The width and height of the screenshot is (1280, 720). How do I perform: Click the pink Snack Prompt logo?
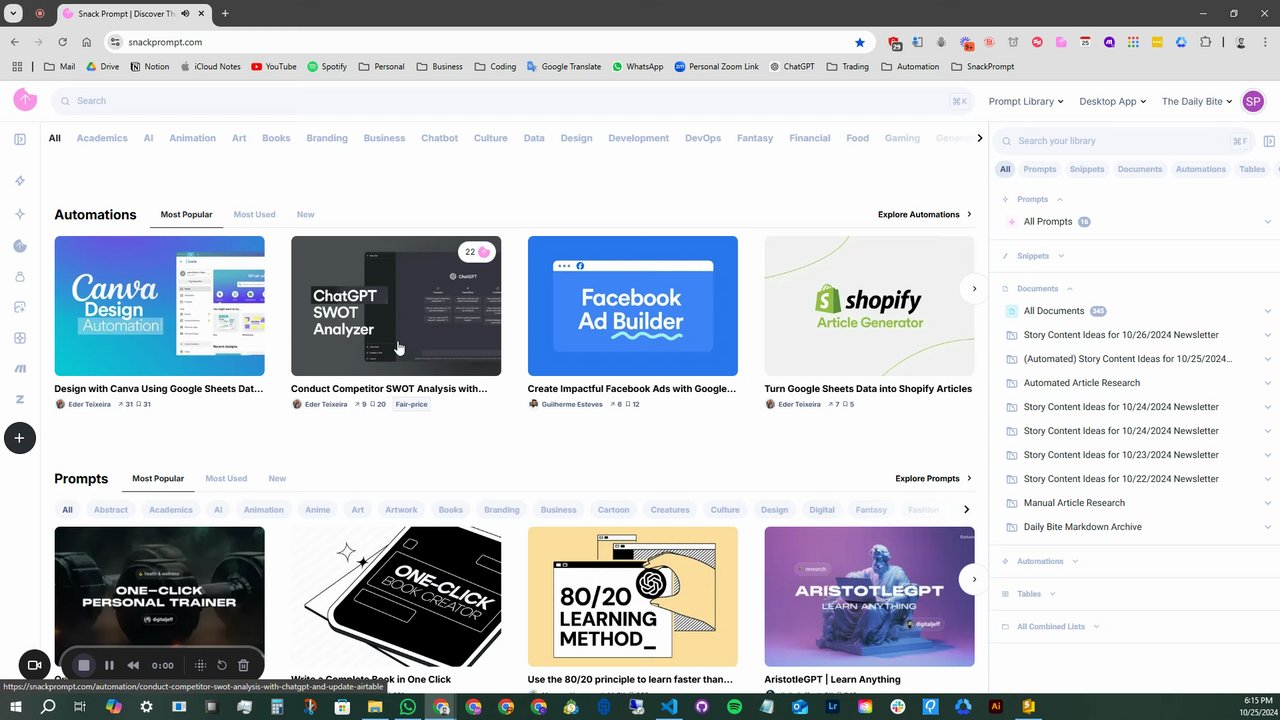coord(25,100)
